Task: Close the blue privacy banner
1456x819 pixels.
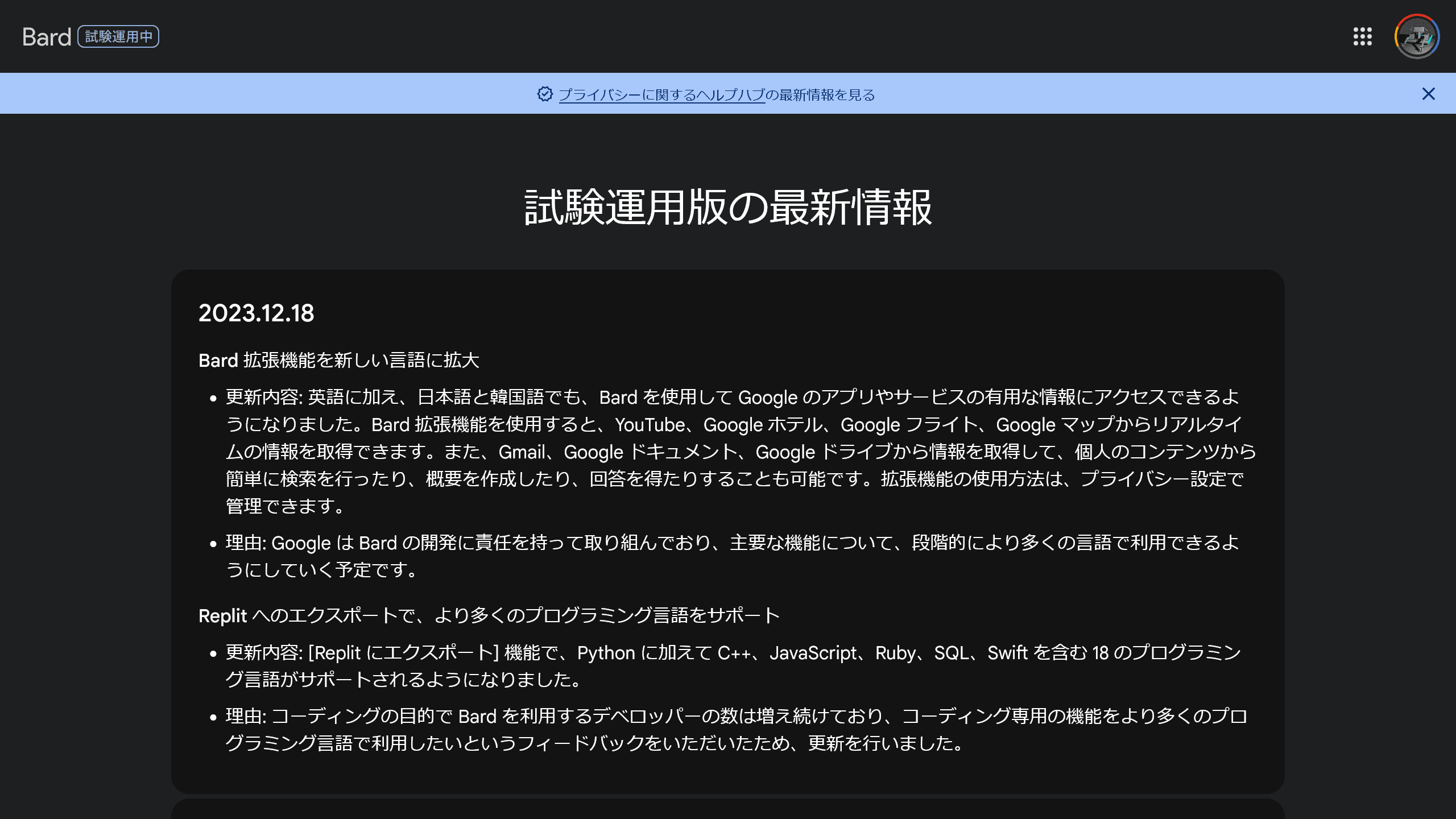Action: coord(1428,94)
